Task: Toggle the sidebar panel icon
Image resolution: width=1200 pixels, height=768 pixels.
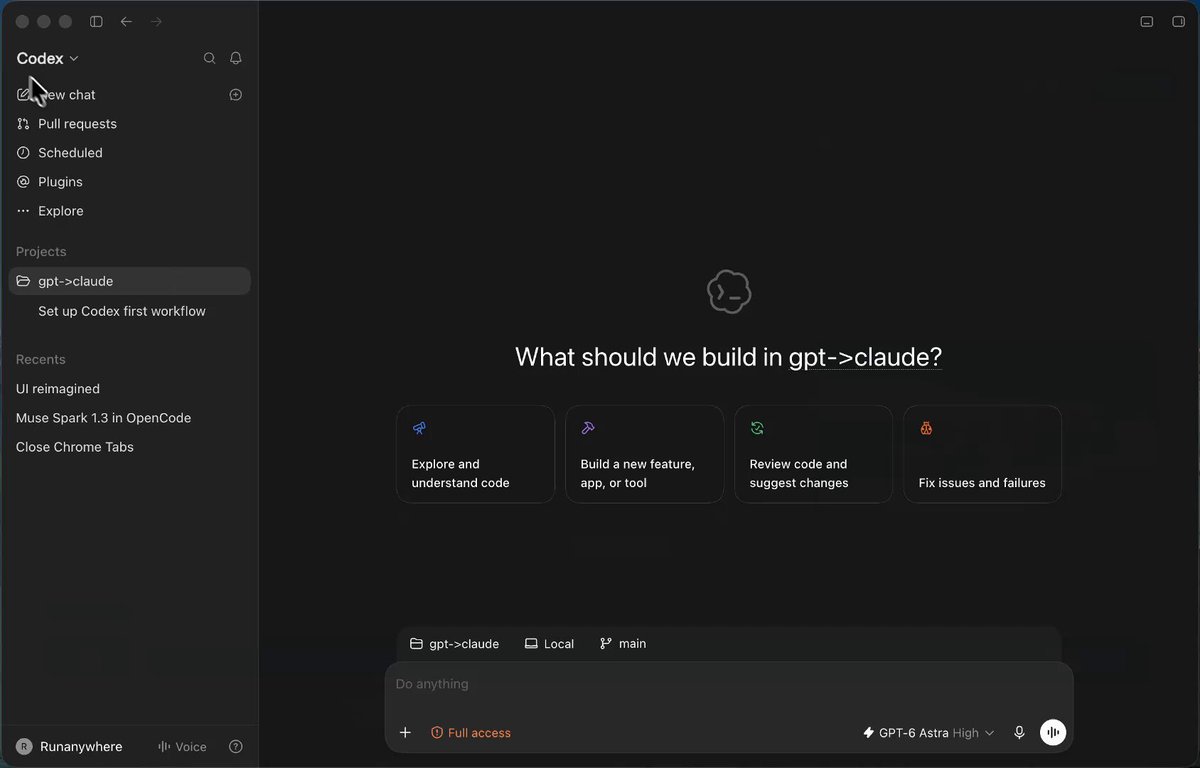Action: 96,21
